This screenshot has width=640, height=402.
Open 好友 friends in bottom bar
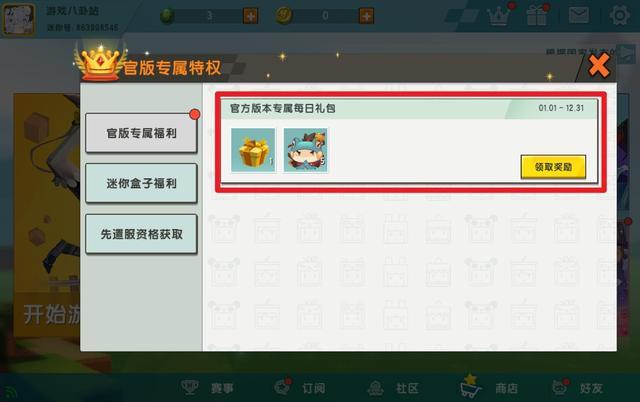577,387
